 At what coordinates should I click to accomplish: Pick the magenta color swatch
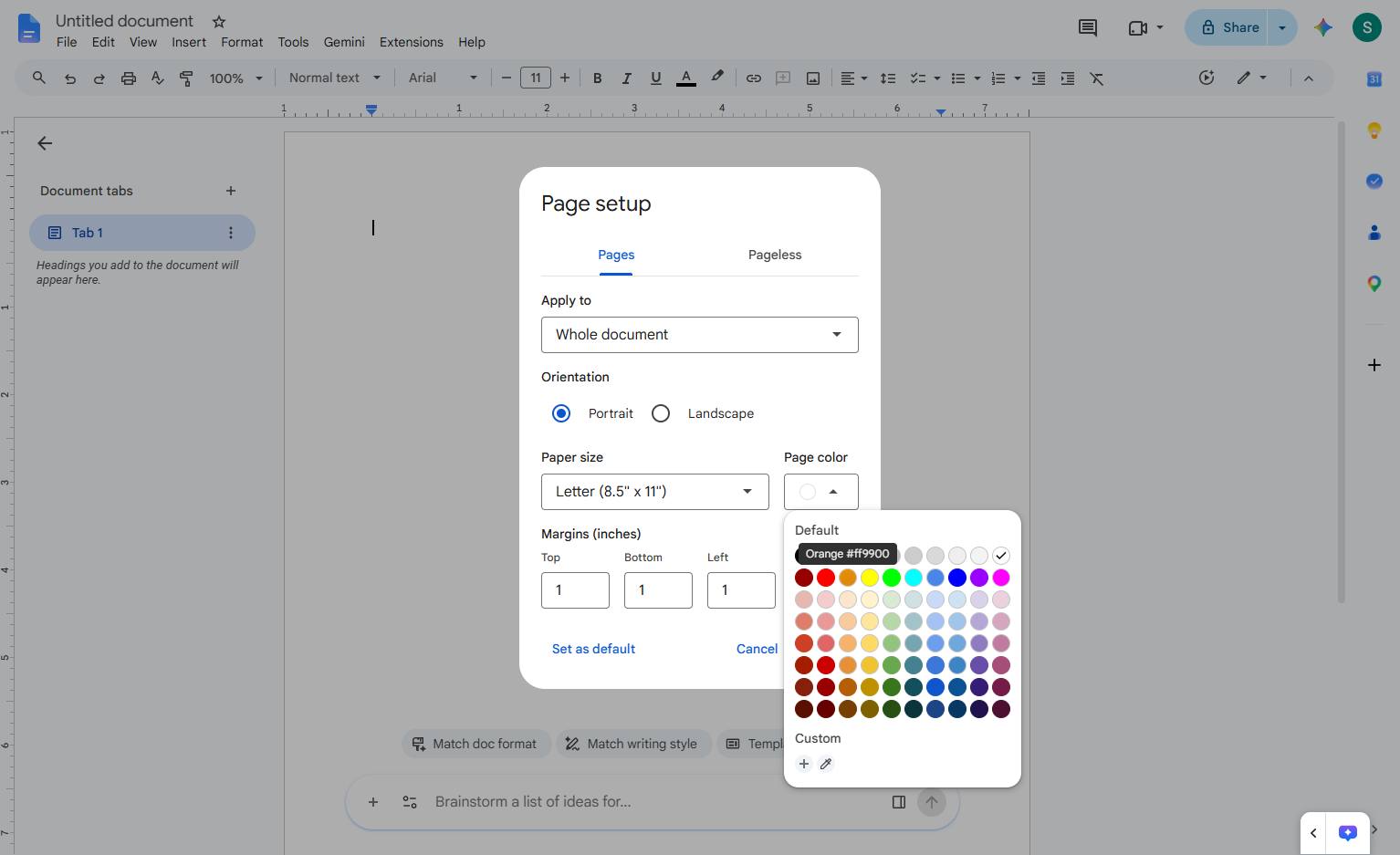pos(1001,578)
